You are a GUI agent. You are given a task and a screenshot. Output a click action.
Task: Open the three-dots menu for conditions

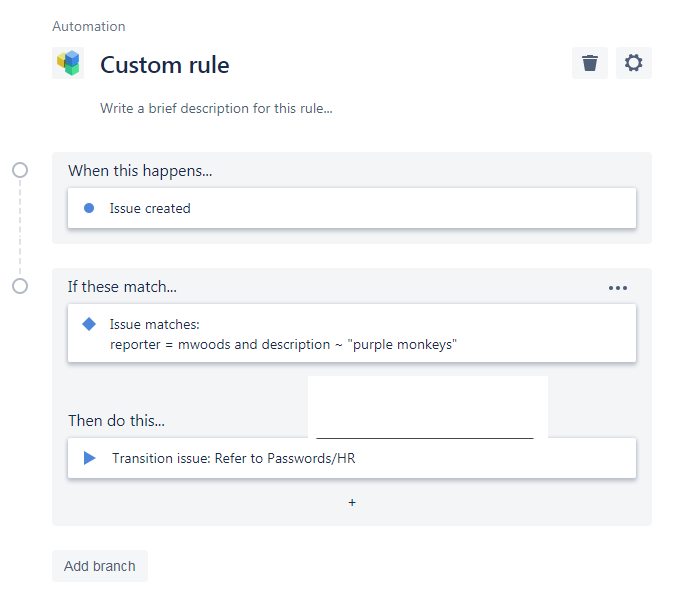pos(618,288)
